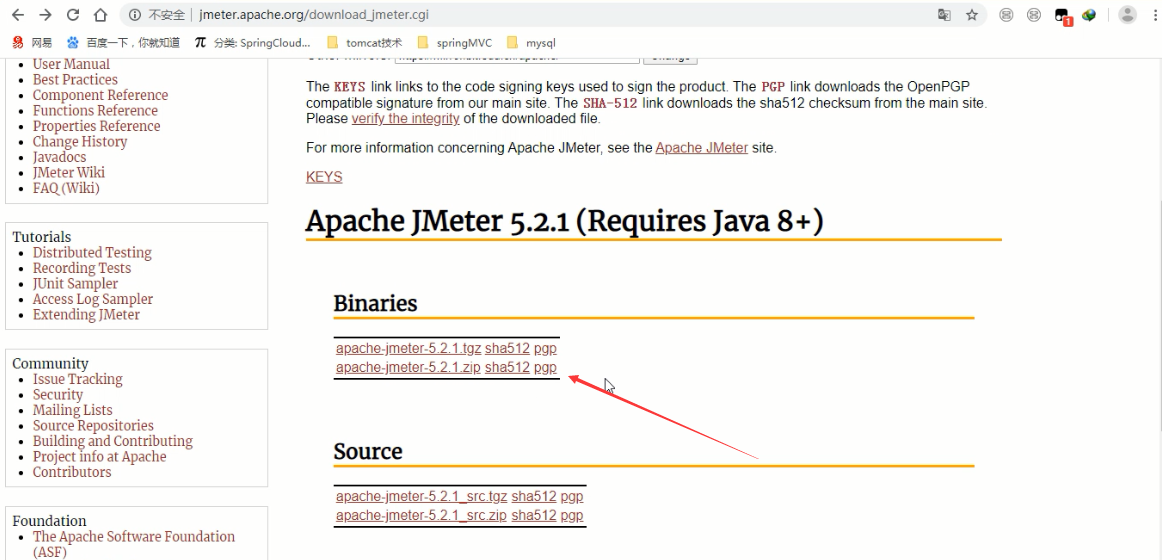Click the Binaries section heading
This screenshot has height=560, width=1162.
[375, 303]
